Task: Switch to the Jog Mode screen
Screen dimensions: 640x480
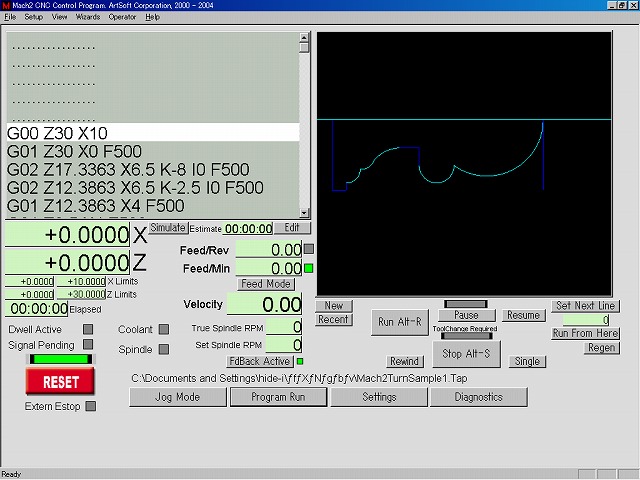Action: pyautogui.click(x=178, y=397)
